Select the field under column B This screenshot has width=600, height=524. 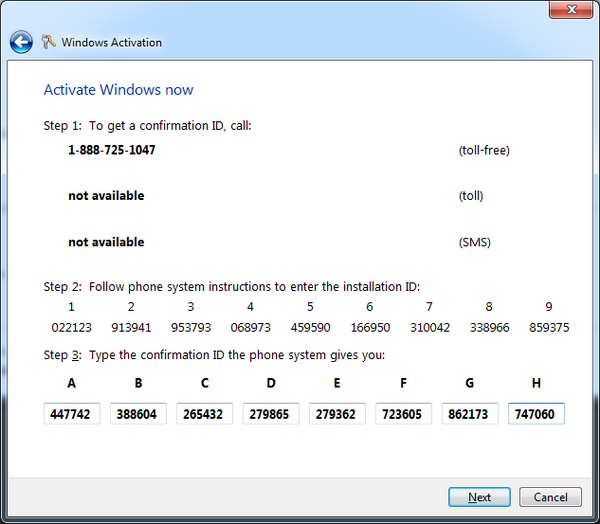coord(138,414)
